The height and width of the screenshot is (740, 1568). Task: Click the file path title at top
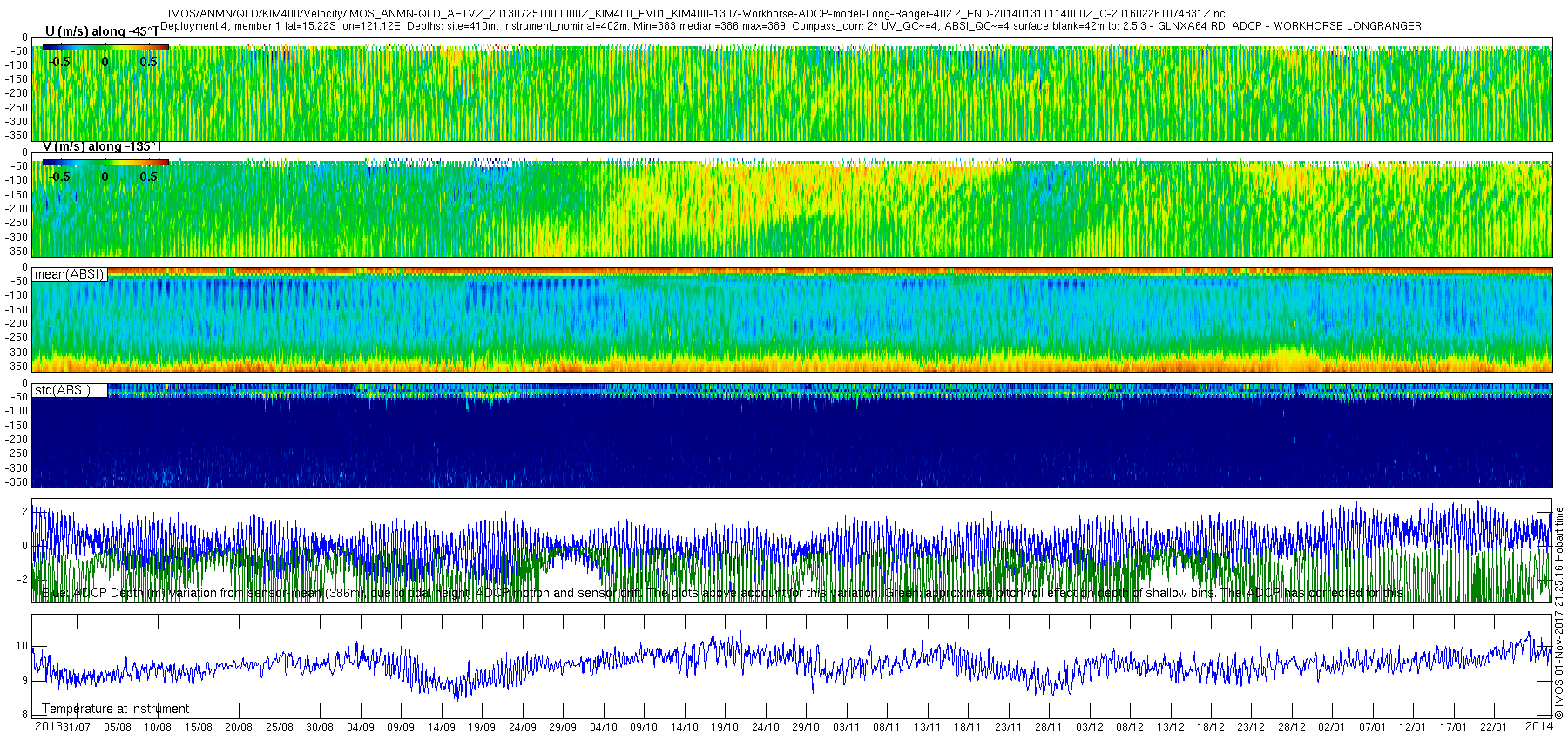coord(695,14)
